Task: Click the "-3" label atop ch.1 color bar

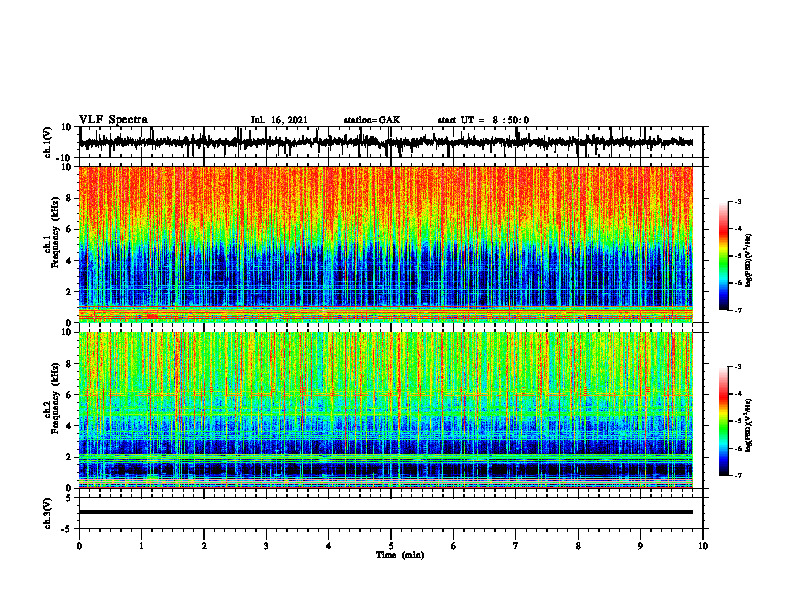Action: 737,201
